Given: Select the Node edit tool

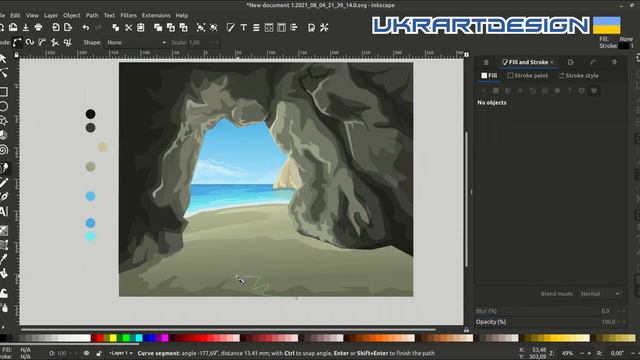Looking at the screenshot, I should pyautogui.click(x=3, y=73).
